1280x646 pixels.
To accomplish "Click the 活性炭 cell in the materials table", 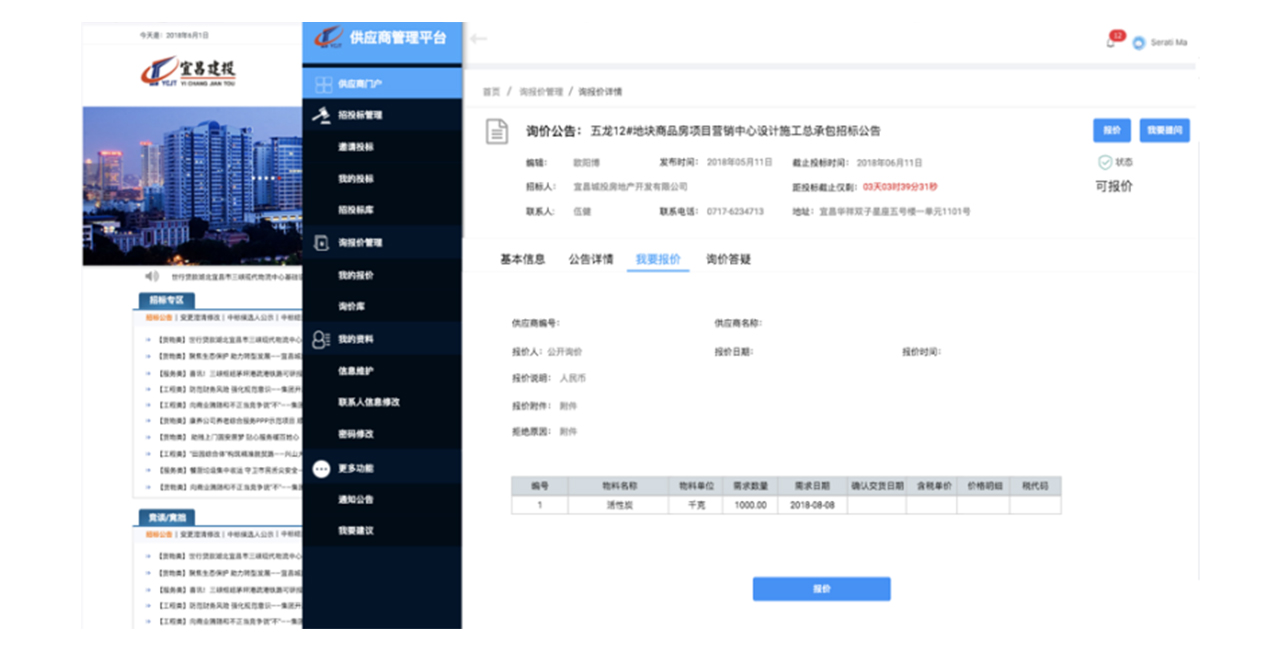I will pos(618,505).
